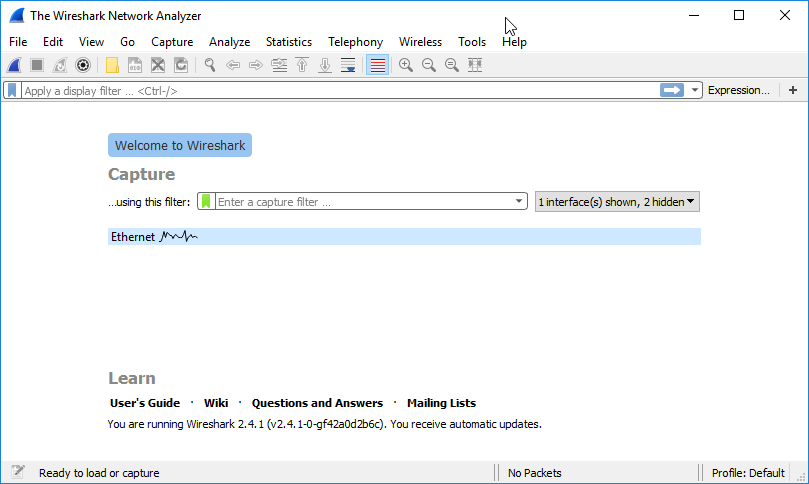This screenshot has height=484, width=809.
Task: Open Questions and Answers link
Action: coord(317,403)
